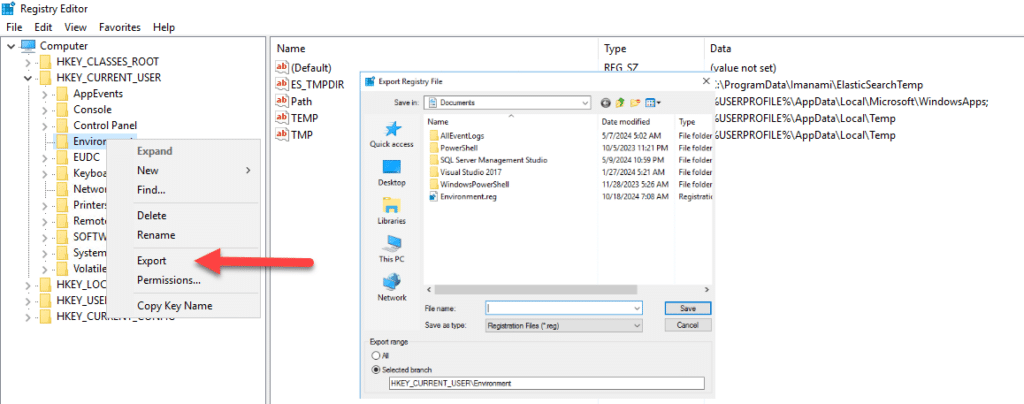Screen dimensions: 1024x404
Task: Expand the Control Panel key
Action: (x=44, y=125)
